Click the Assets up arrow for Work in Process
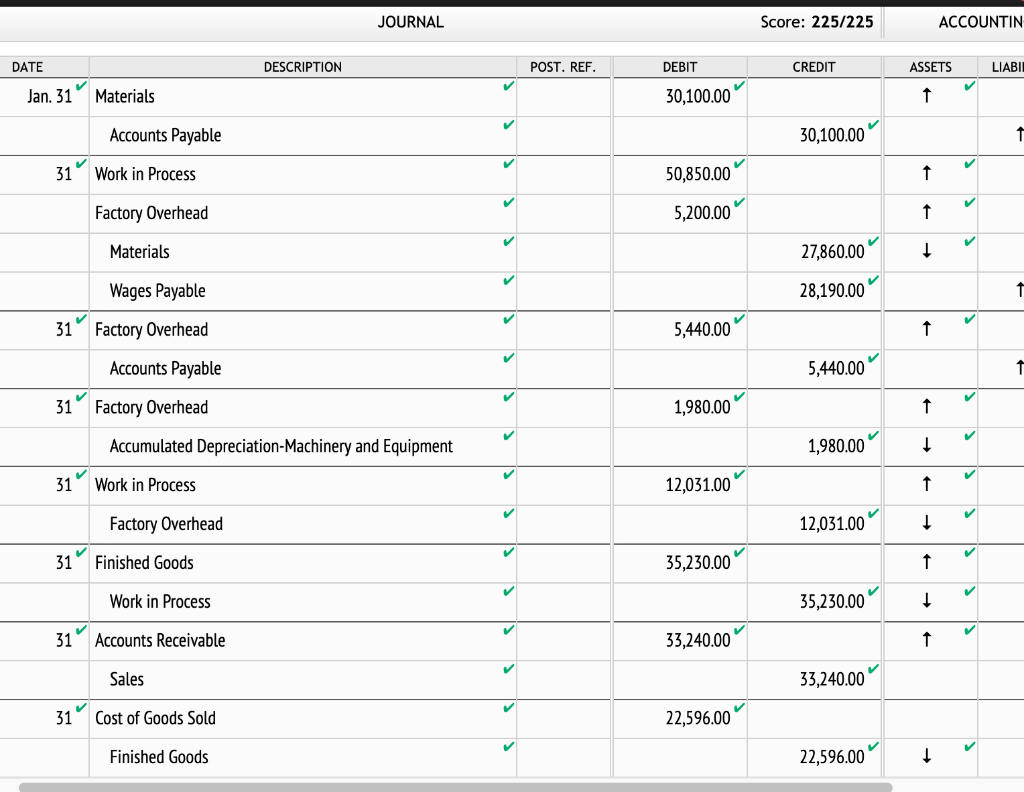Viewport: 1024px width, 792px height. tap(928, 174)
